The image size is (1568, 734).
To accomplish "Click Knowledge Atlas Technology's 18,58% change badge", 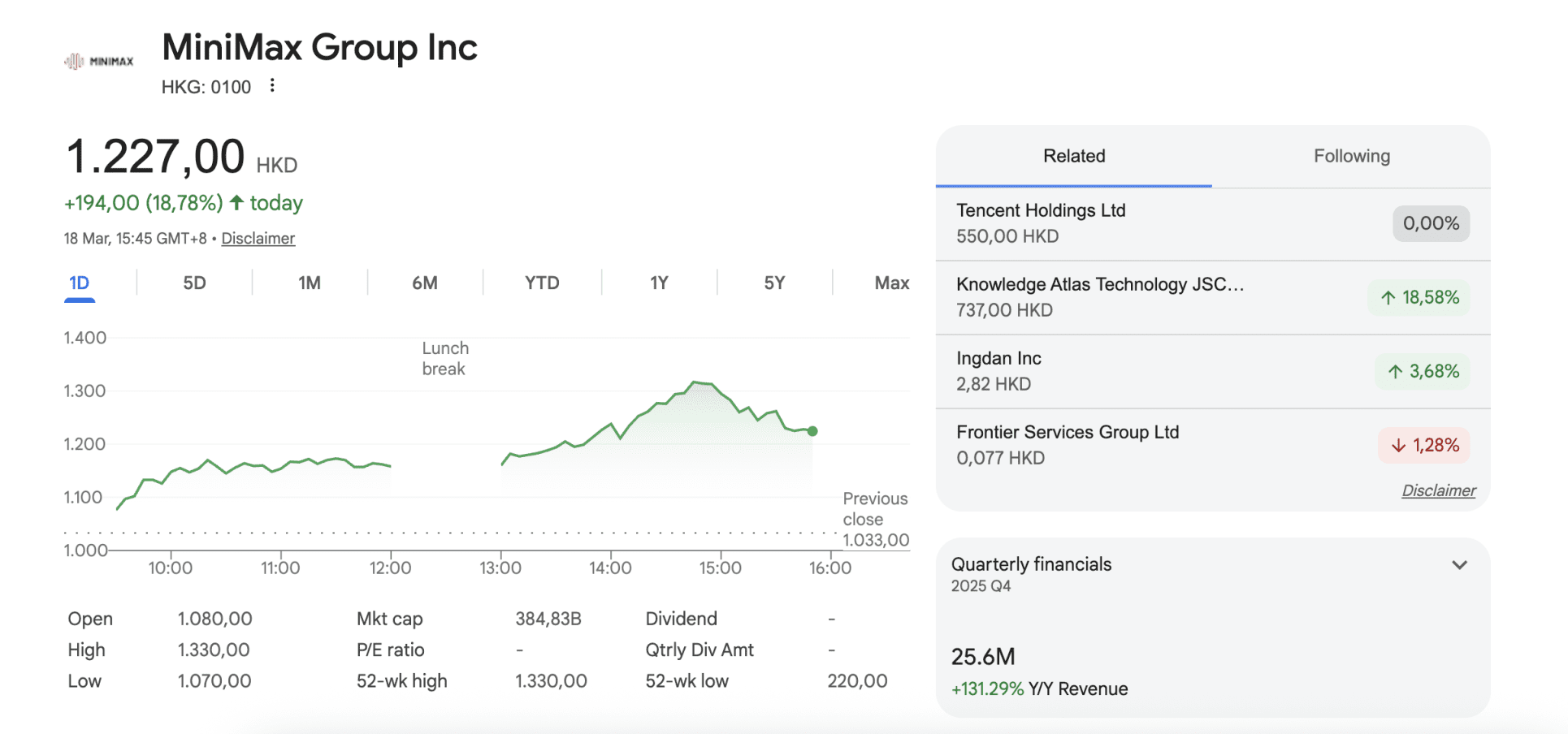I will pyautogui.click(x=1419, y=298).
